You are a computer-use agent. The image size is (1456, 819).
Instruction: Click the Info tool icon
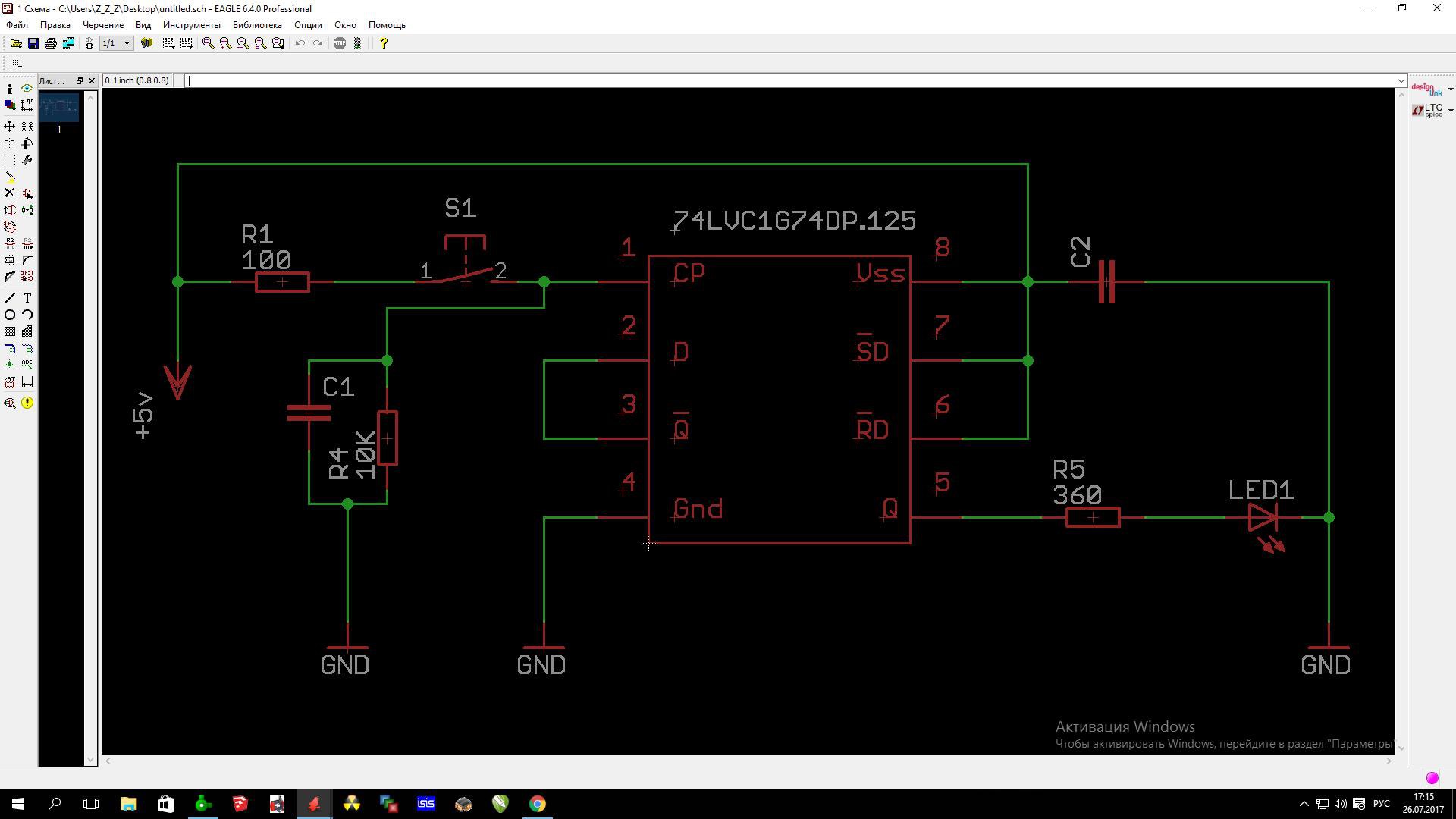(x=10, y=89)
